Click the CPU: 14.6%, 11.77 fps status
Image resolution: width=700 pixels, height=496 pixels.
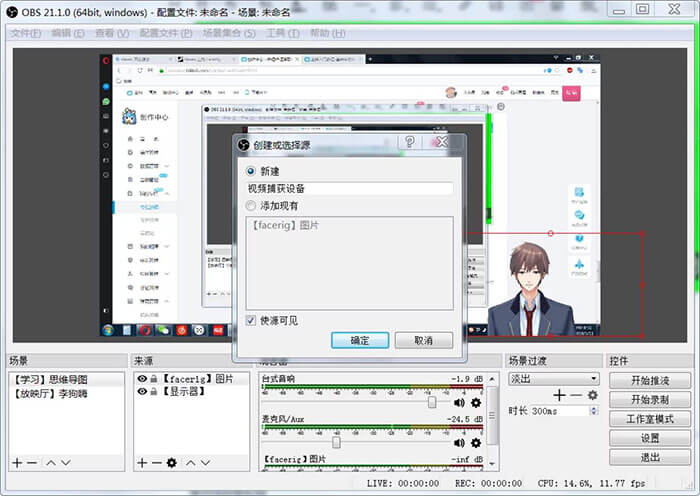point(592,483)
